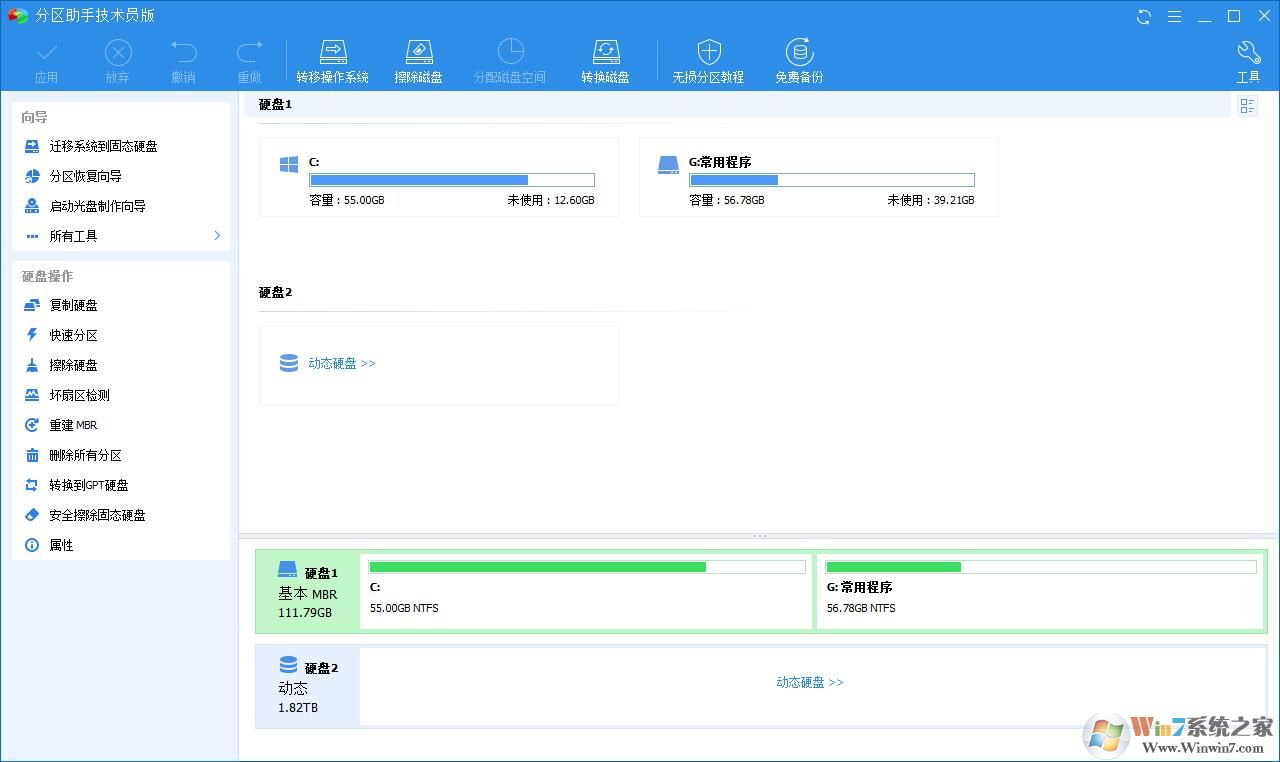
Task: Open the hamburger menu at top right
Action: [1174, 16]
